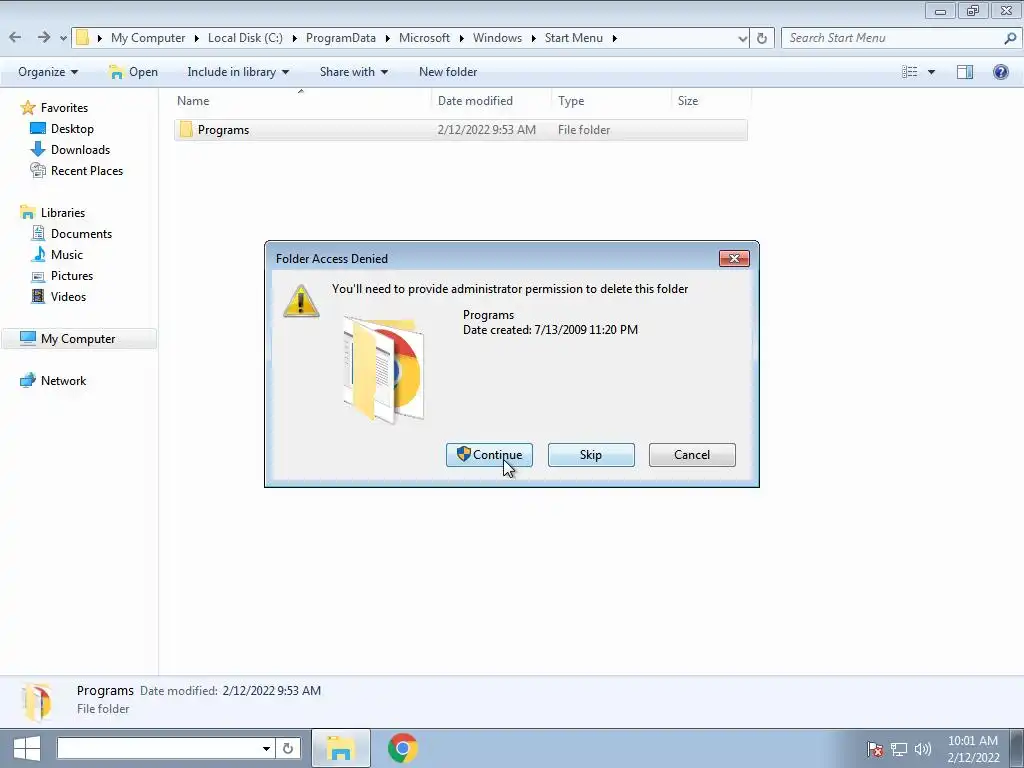Click the volume speaker tray icon
Image resolution: width=1024 pixels, height=768 pixels.
pos(923,749)
